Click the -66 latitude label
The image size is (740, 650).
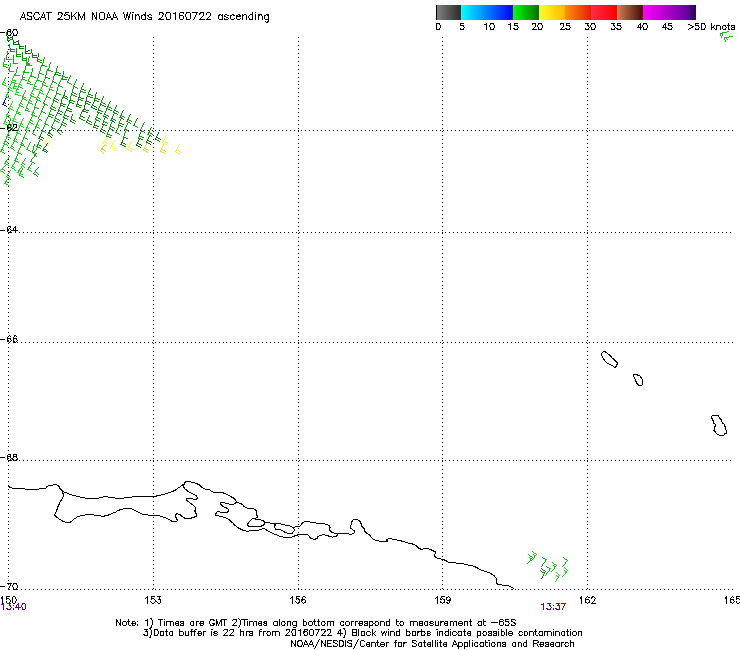[x=9, y=340]
